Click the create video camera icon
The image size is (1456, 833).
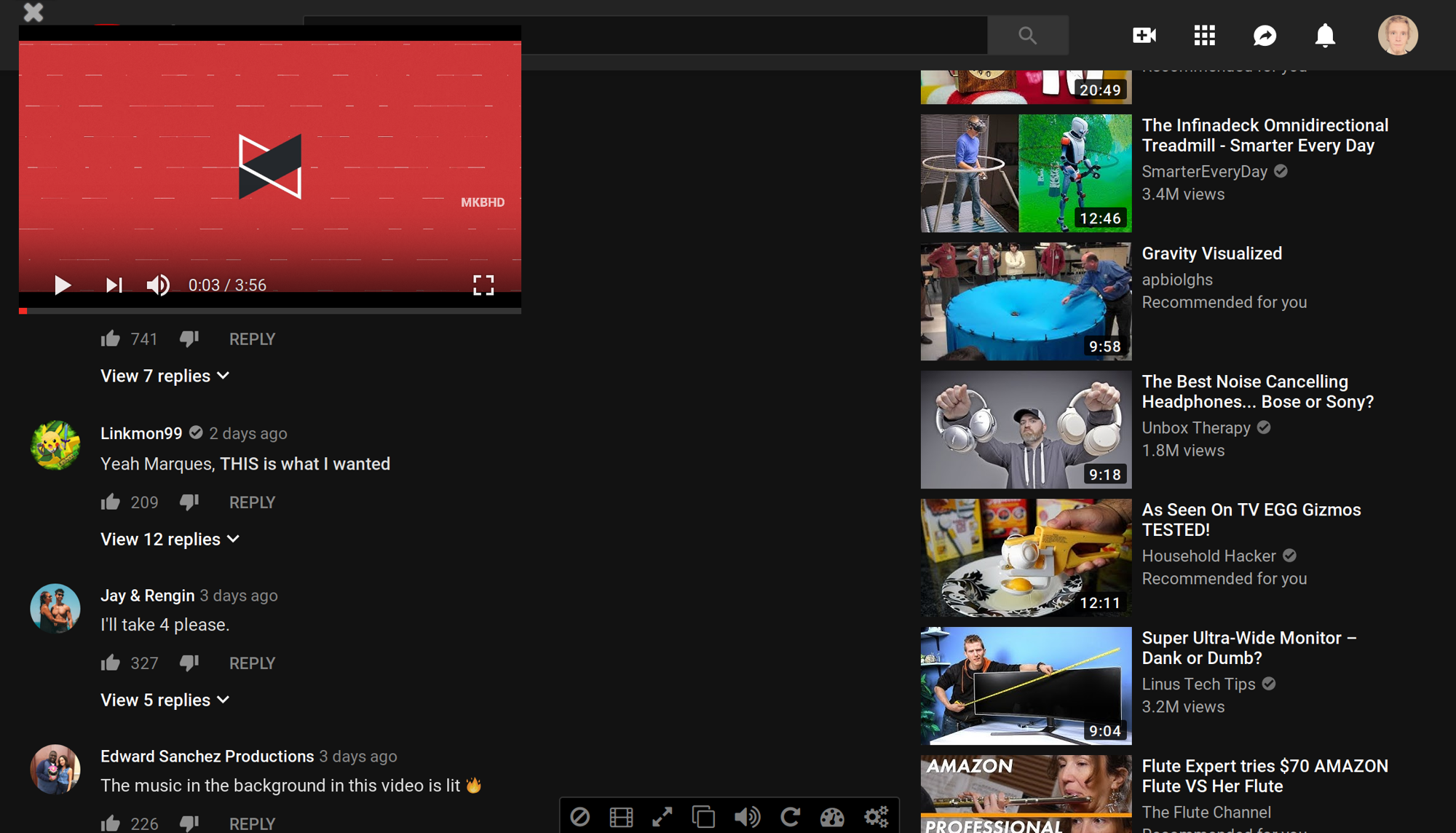1145,35
